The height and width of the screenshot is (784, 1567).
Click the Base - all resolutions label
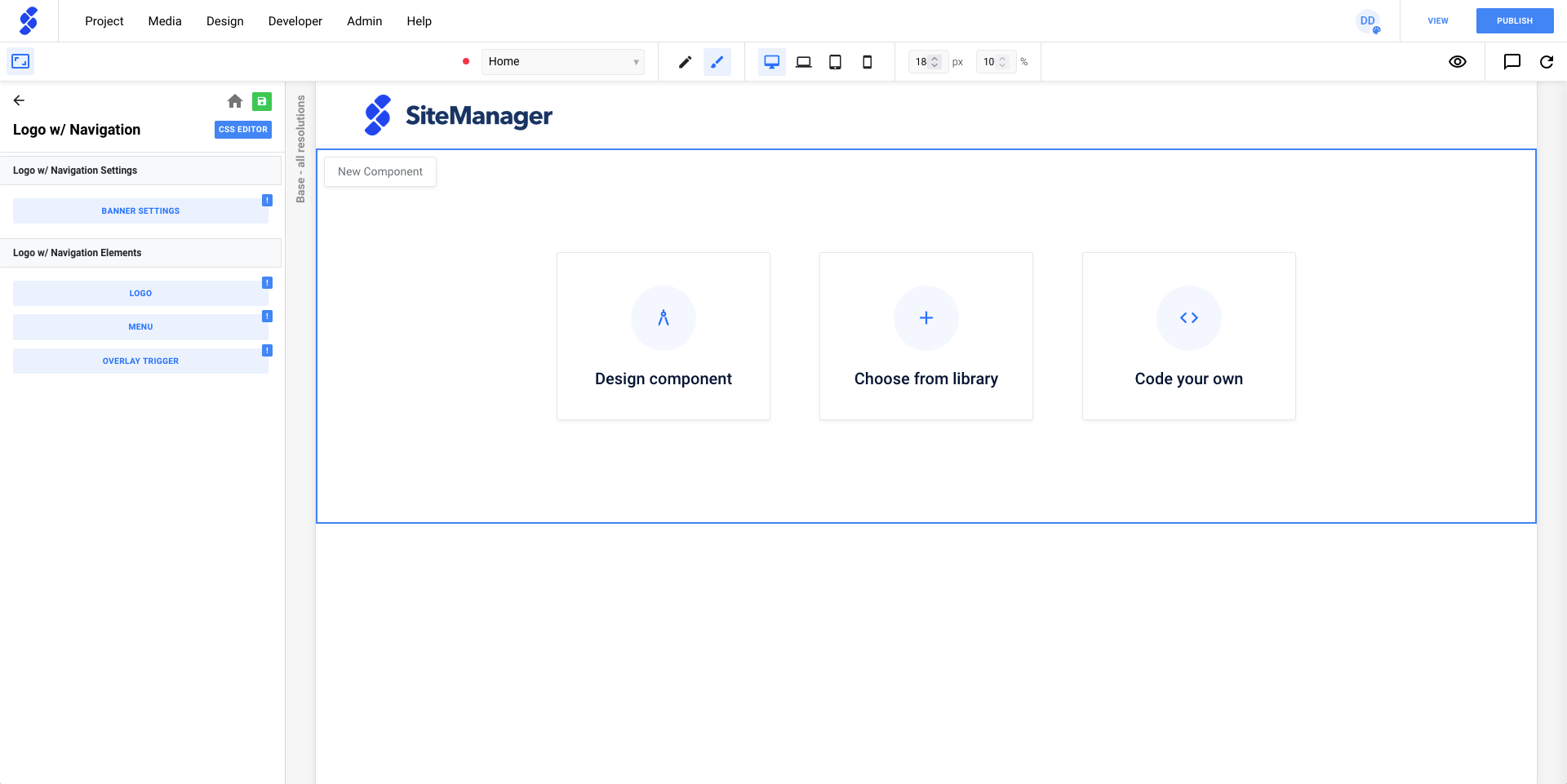300,149
